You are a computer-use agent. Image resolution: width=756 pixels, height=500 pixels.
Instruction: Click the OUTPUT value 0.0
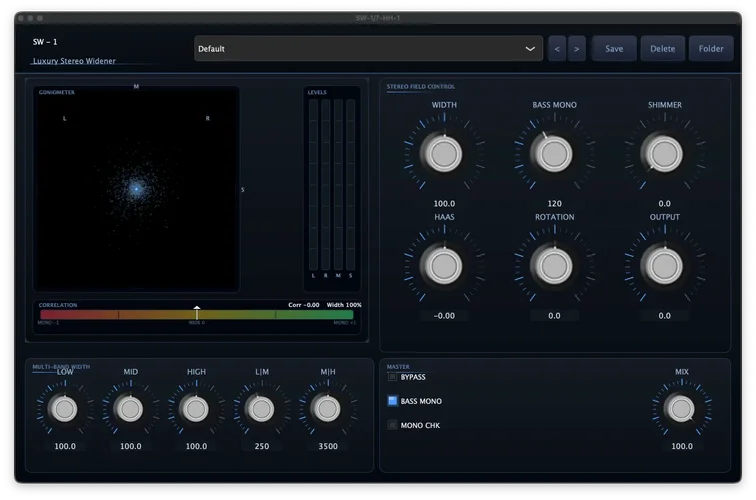pos(664,316)
